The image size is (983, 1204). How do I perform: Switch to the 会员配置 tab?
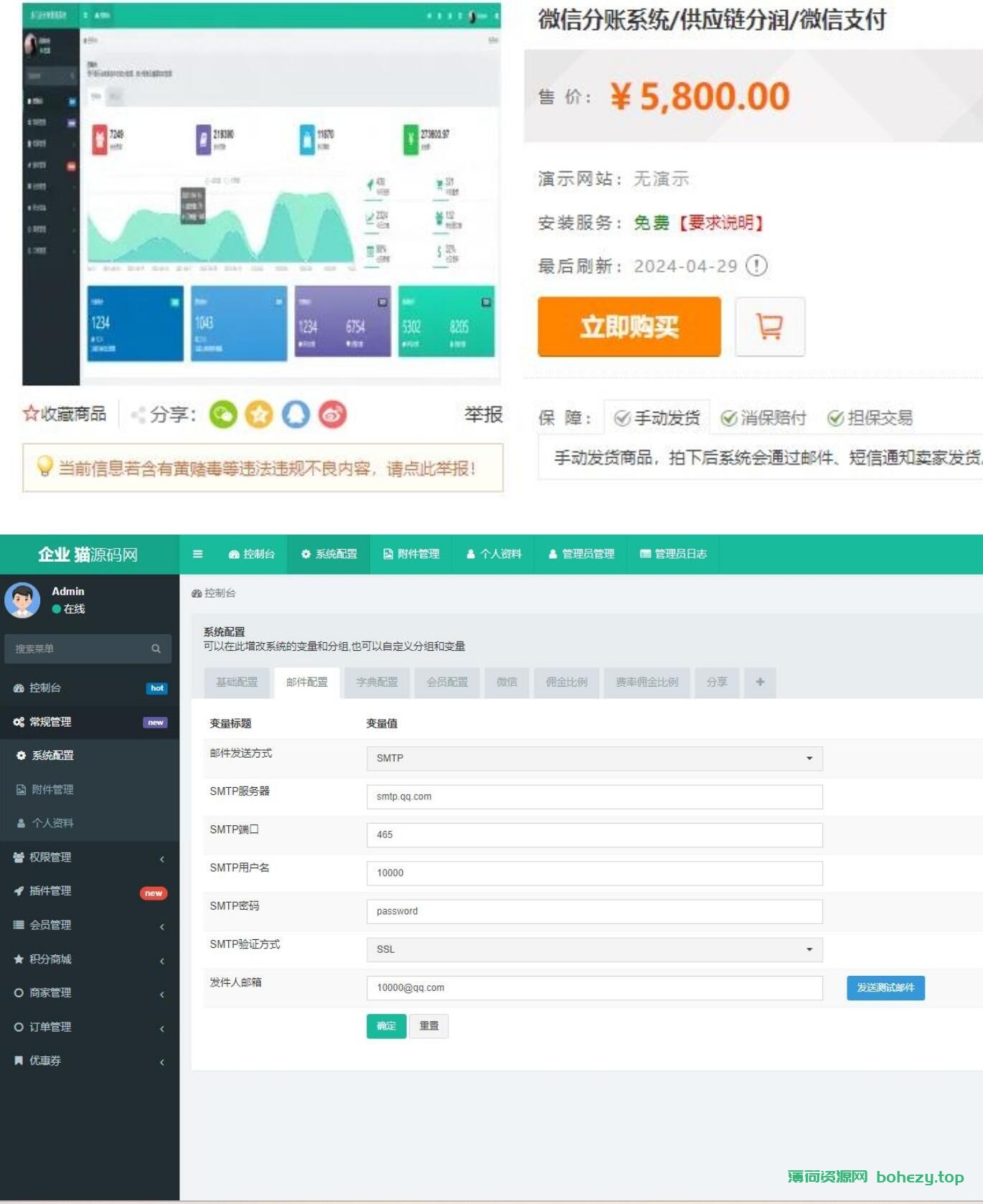pyautogui.click(x=447, y=682)
